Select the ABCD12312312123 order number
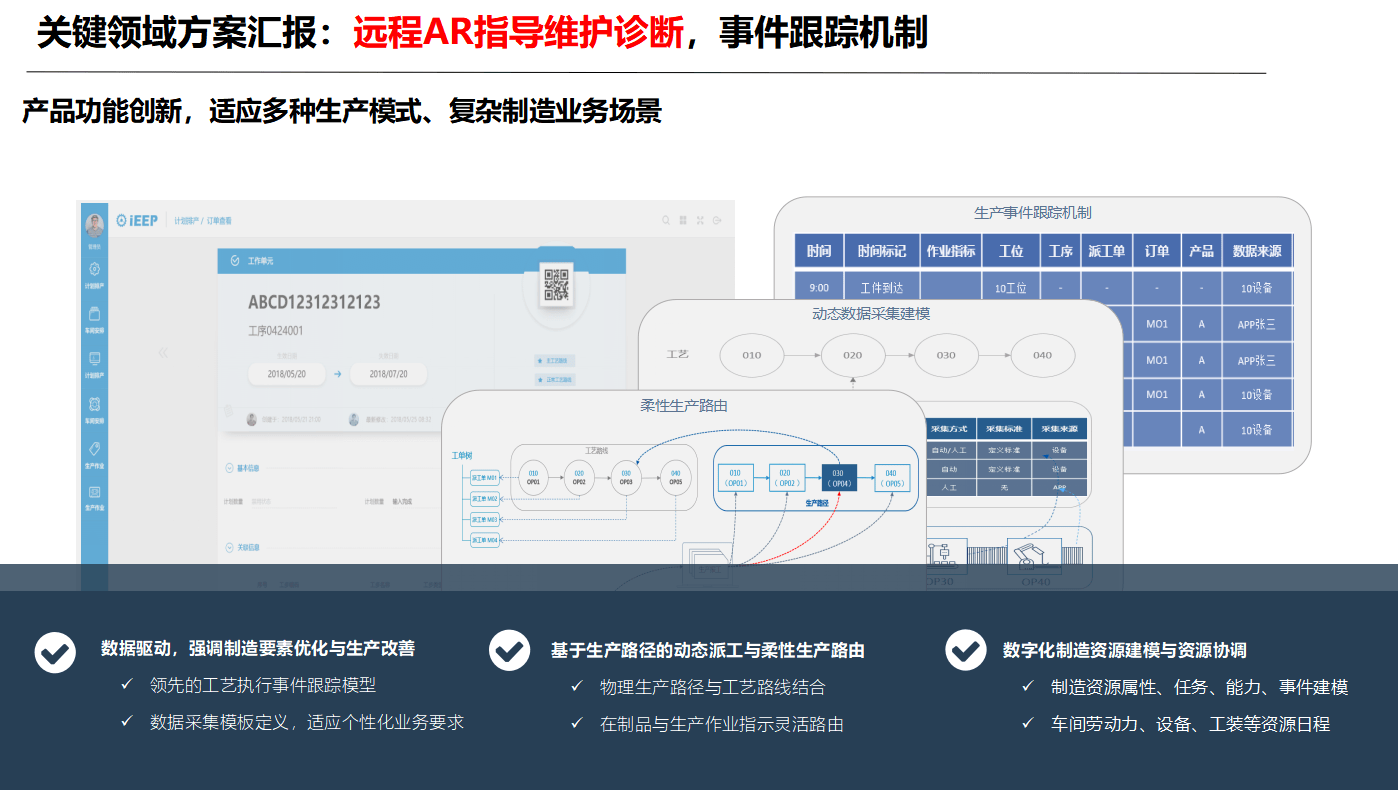Screen dimensions: 1398x793 pyautogui.click(x=314, y=303)
